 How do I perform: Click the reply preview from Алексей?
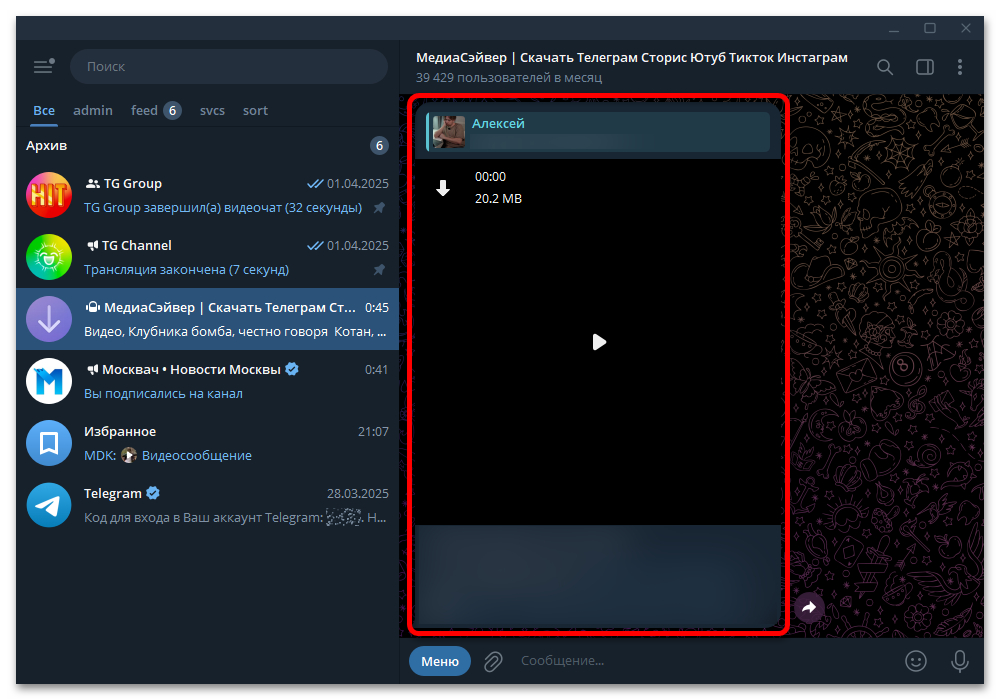pyautogui.click(x=598, y=132)
